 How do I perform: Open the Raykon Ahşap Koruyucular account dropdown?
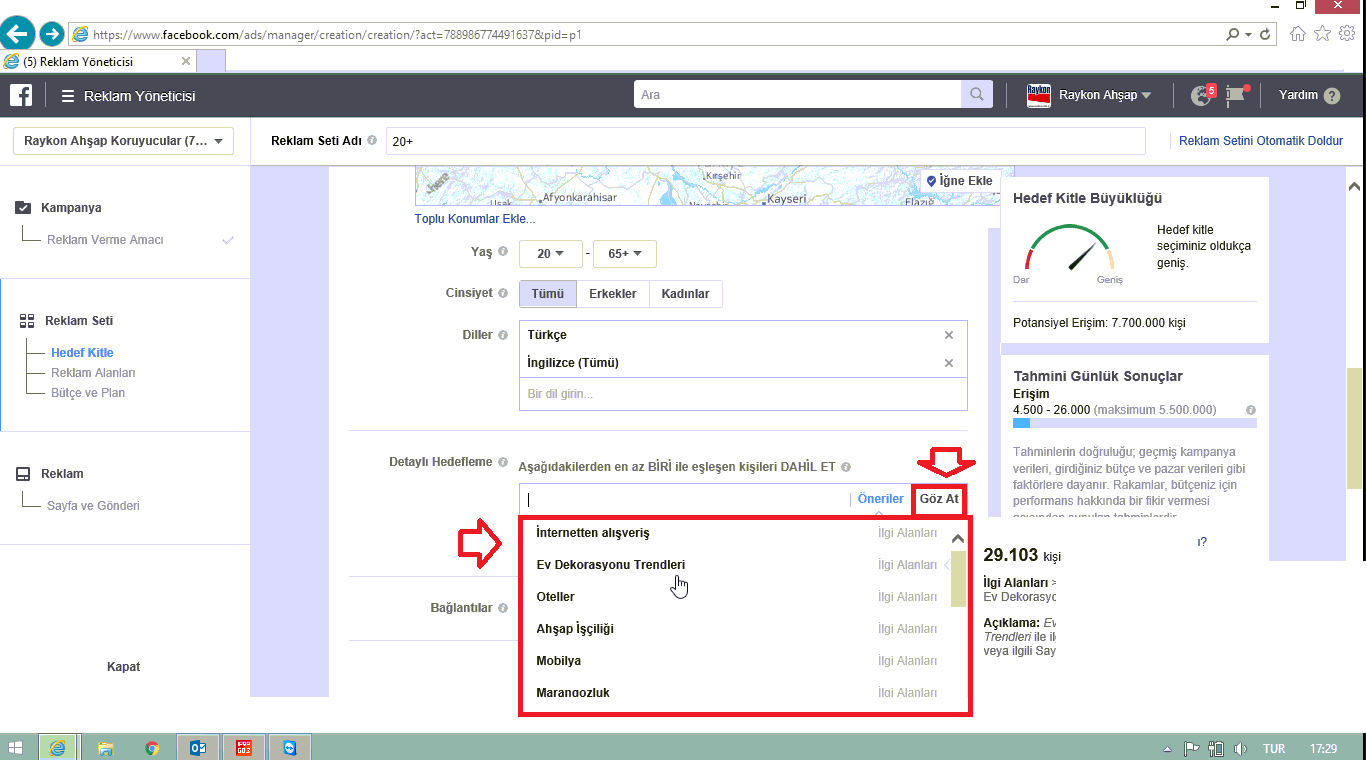(124, 141)
